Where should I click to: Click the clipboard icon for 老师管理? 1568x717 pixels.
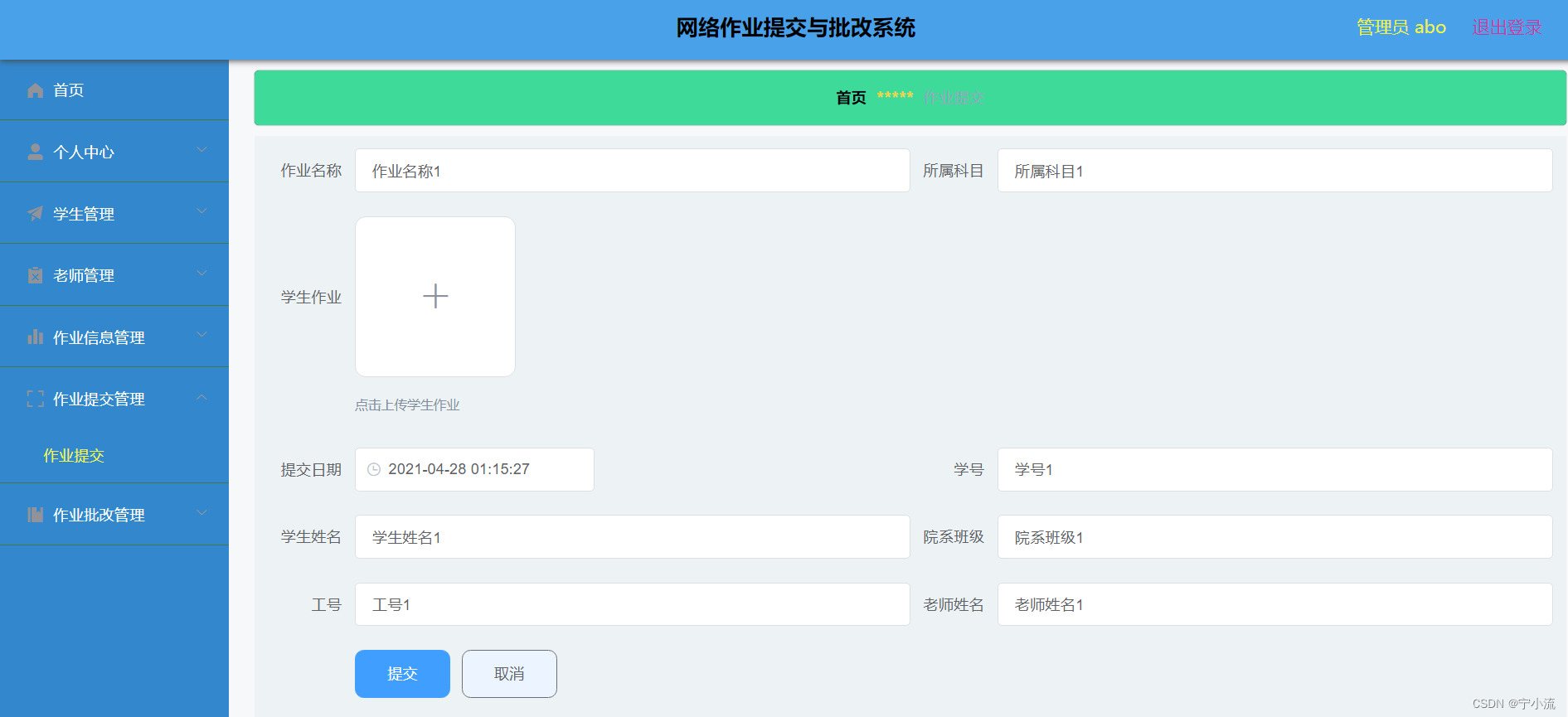pyautogui.click(x=35, y=275)
